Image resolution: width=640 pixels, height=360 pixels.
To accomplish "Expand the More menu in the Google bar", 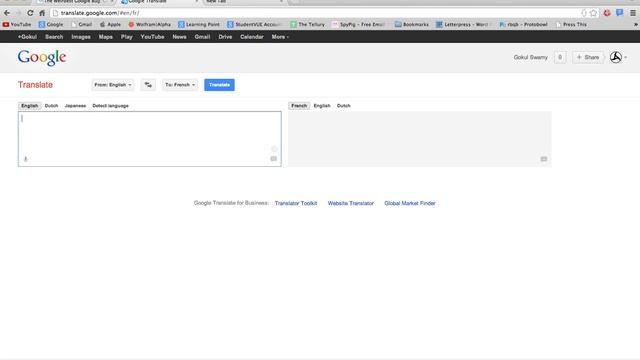I will [x=280, y=37].
